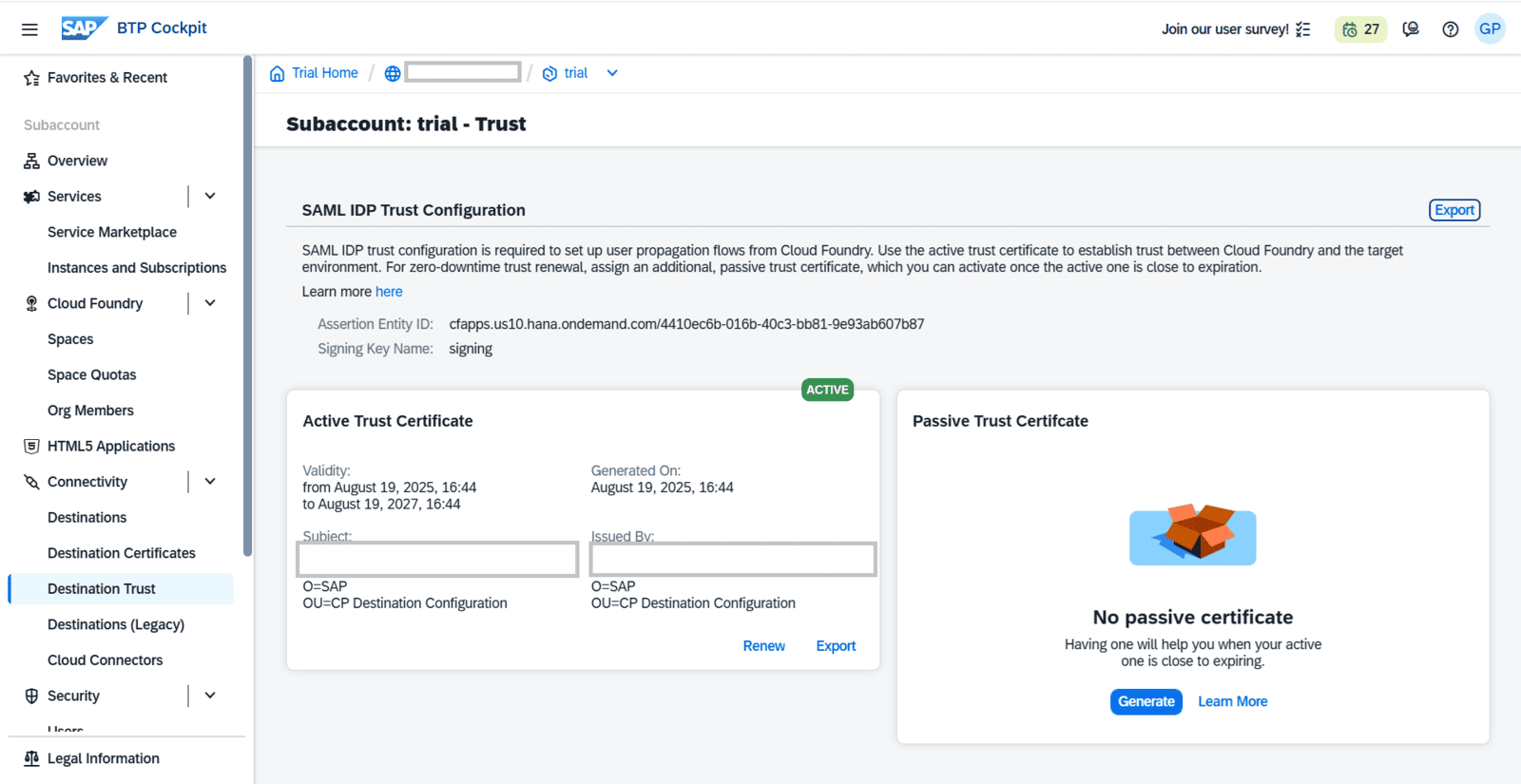Open the trial breadcrumb dropdown arrow
Viewport: 1521px width, 784px height.
[x=612, y=73]
